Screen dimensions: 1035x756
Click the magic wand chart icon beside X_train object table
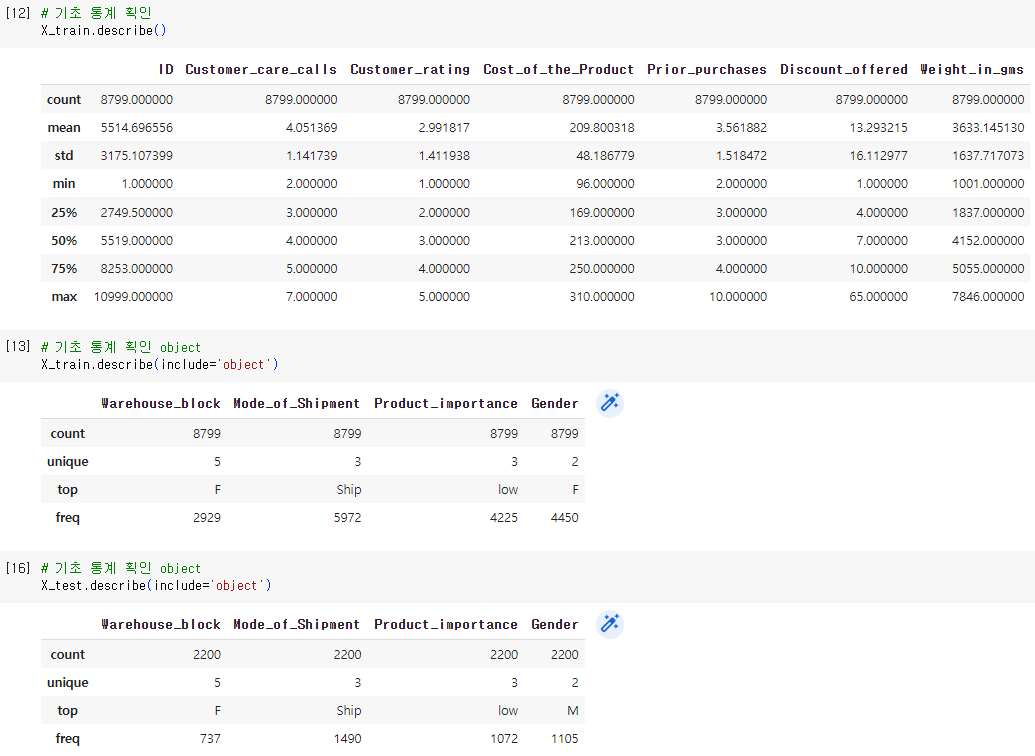(x=610, y=403)
